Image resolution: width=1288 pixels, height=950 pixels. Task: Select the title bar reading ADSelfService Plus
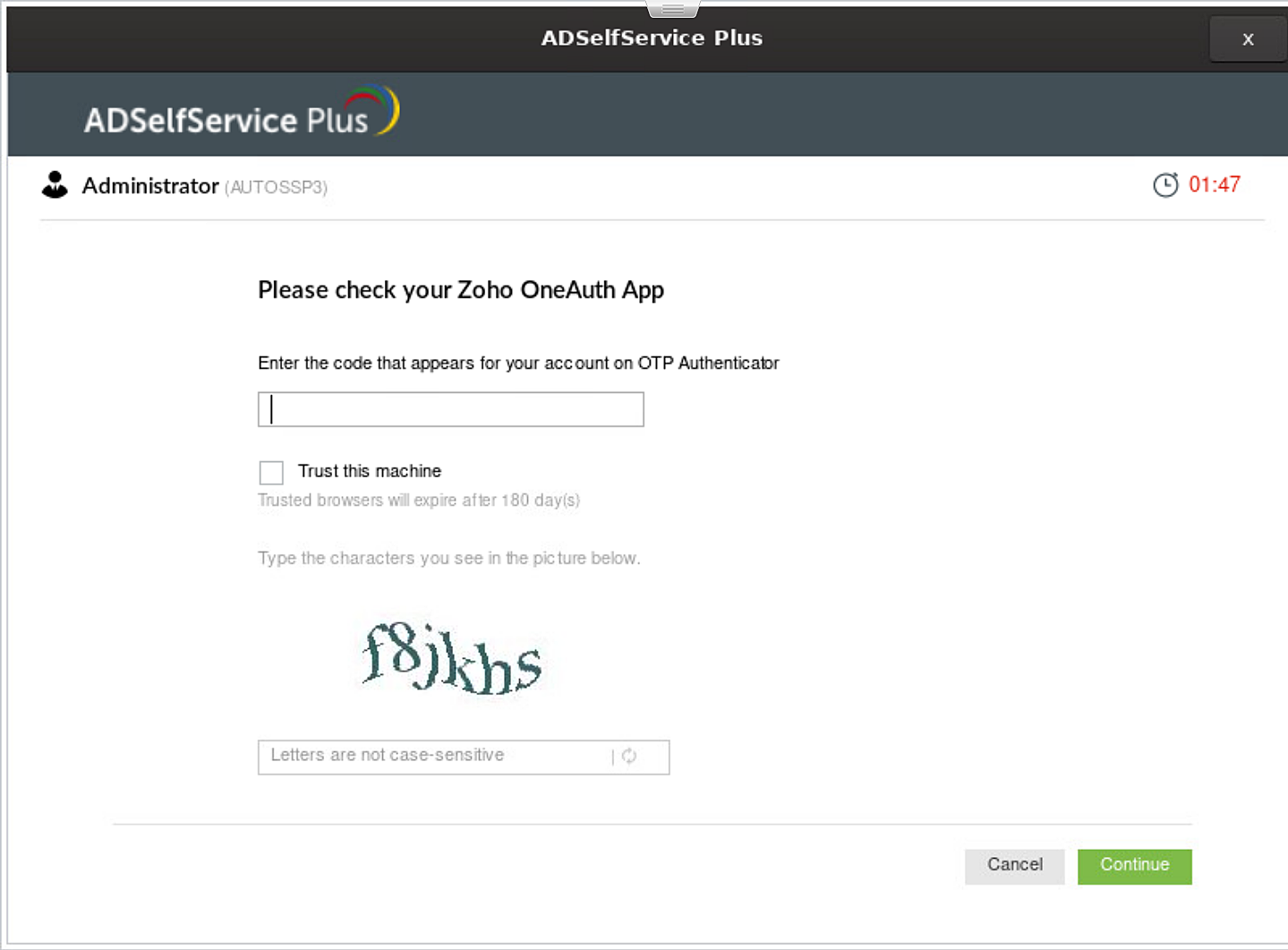pos(652,38)
